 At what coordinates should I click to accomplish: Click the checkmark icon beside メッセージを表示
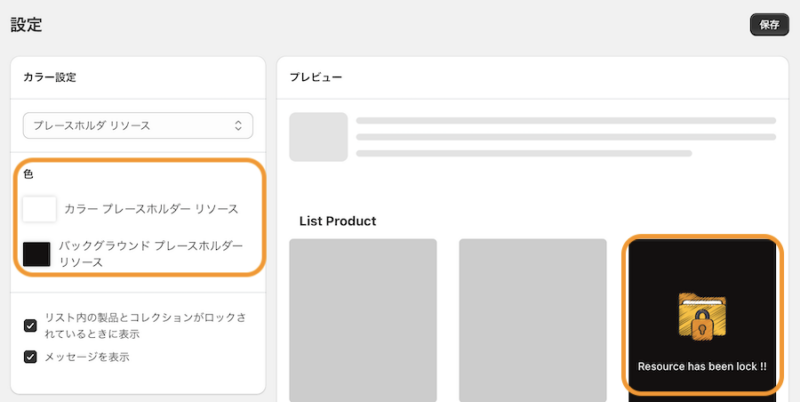point(31,357)
